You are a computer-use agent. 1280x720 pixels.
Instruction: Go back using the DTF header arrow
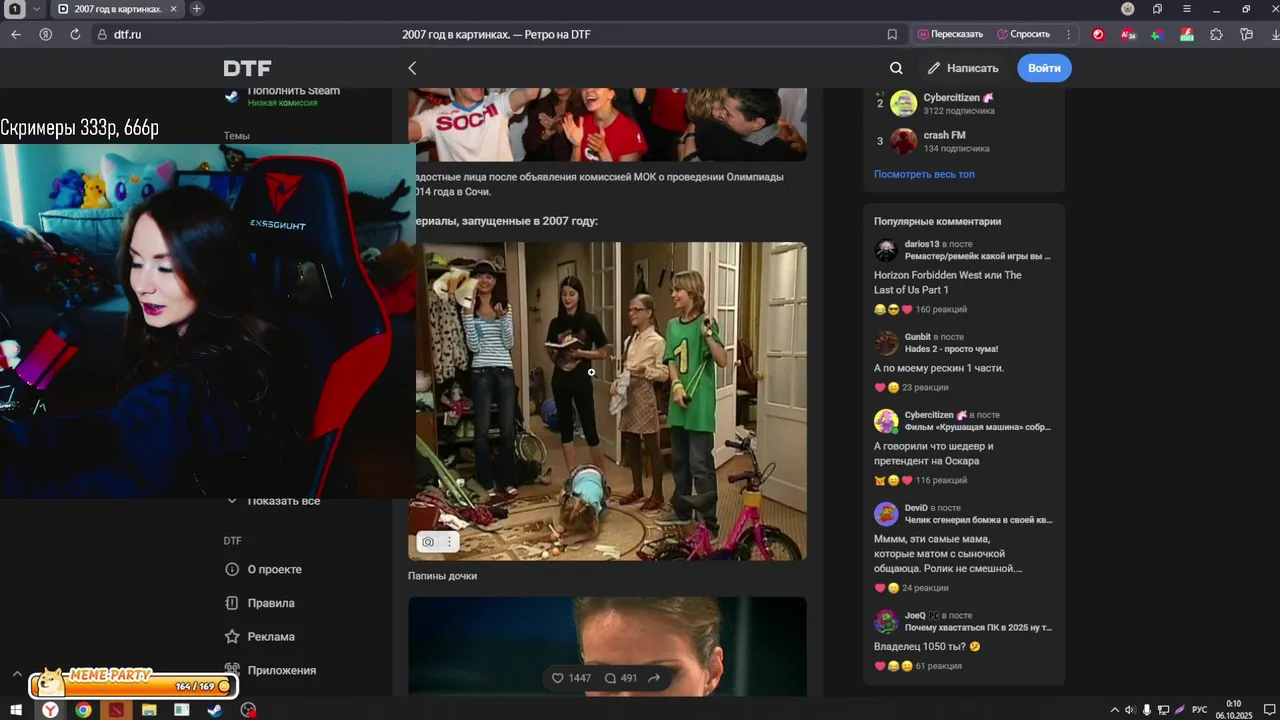point(412,68)
